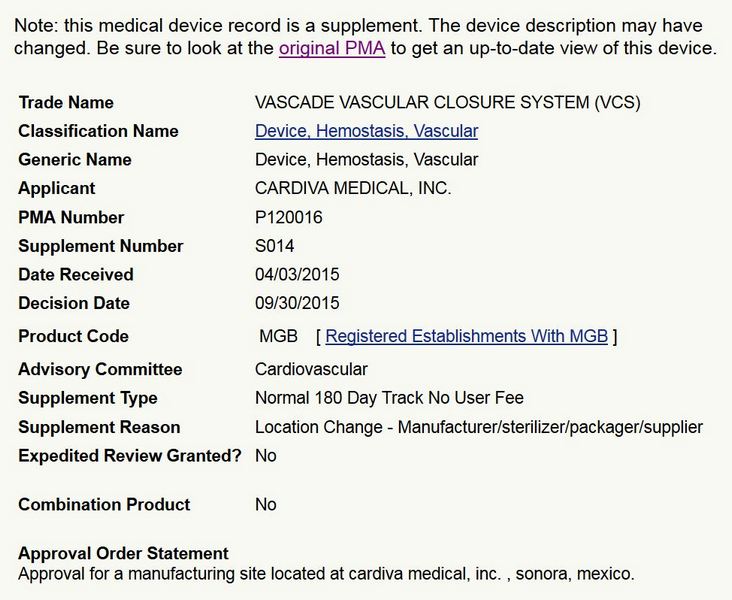Click the MGB product code text
The width and height of the screenshot is (732, 600).
coord(278,336)
